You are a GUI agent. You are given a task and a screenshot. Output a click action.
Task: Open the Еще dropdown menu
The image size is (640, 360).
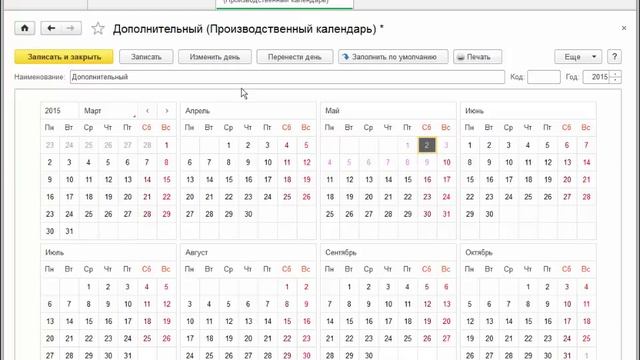pyautogui.click(x=578, y=57)
